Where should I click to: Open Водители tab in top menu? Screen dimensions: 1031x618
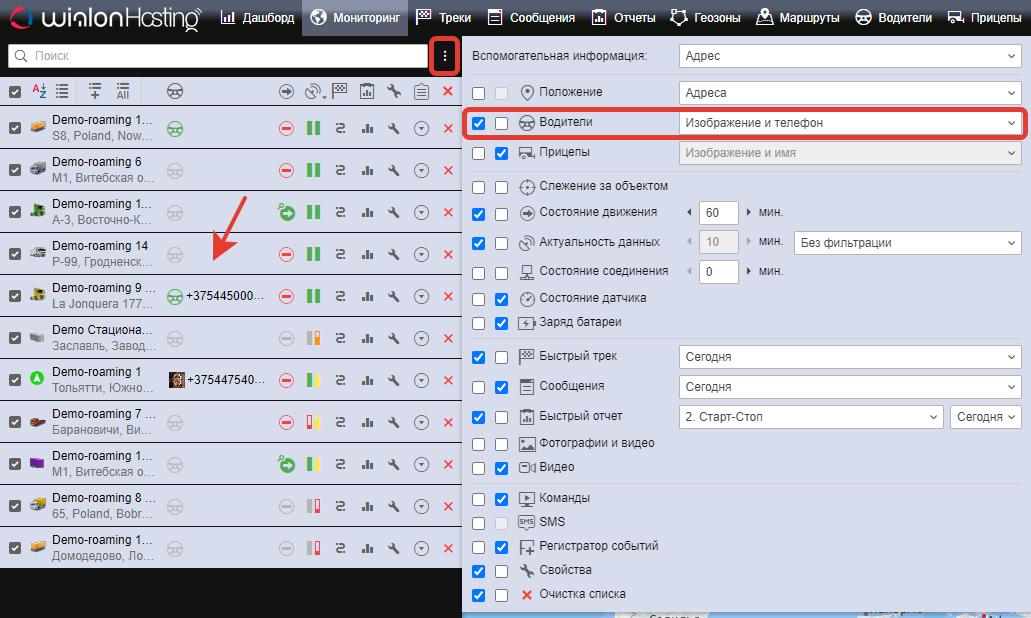coord(894,18)
